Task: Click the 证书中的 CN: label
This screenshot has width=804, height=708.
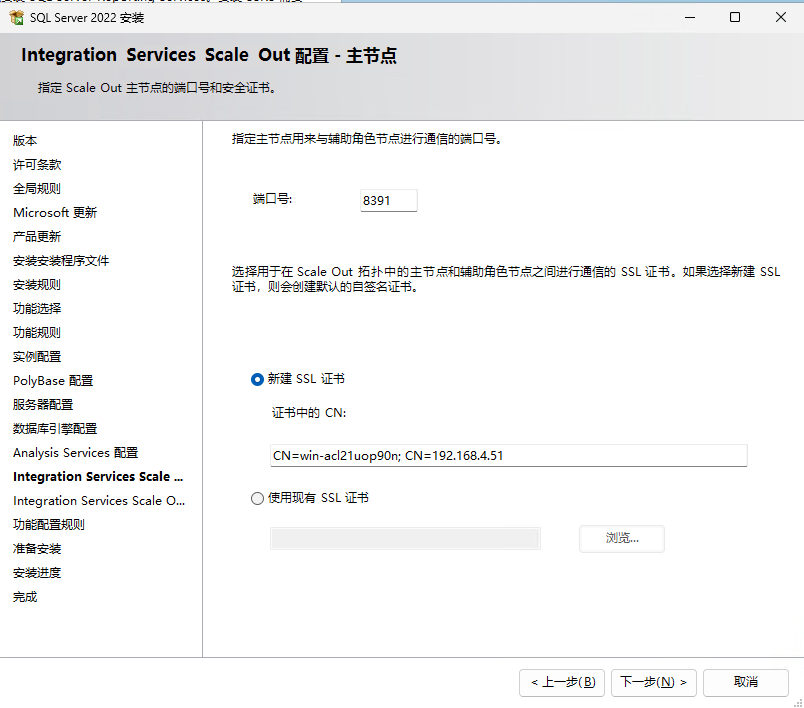Action: [309, 413]
